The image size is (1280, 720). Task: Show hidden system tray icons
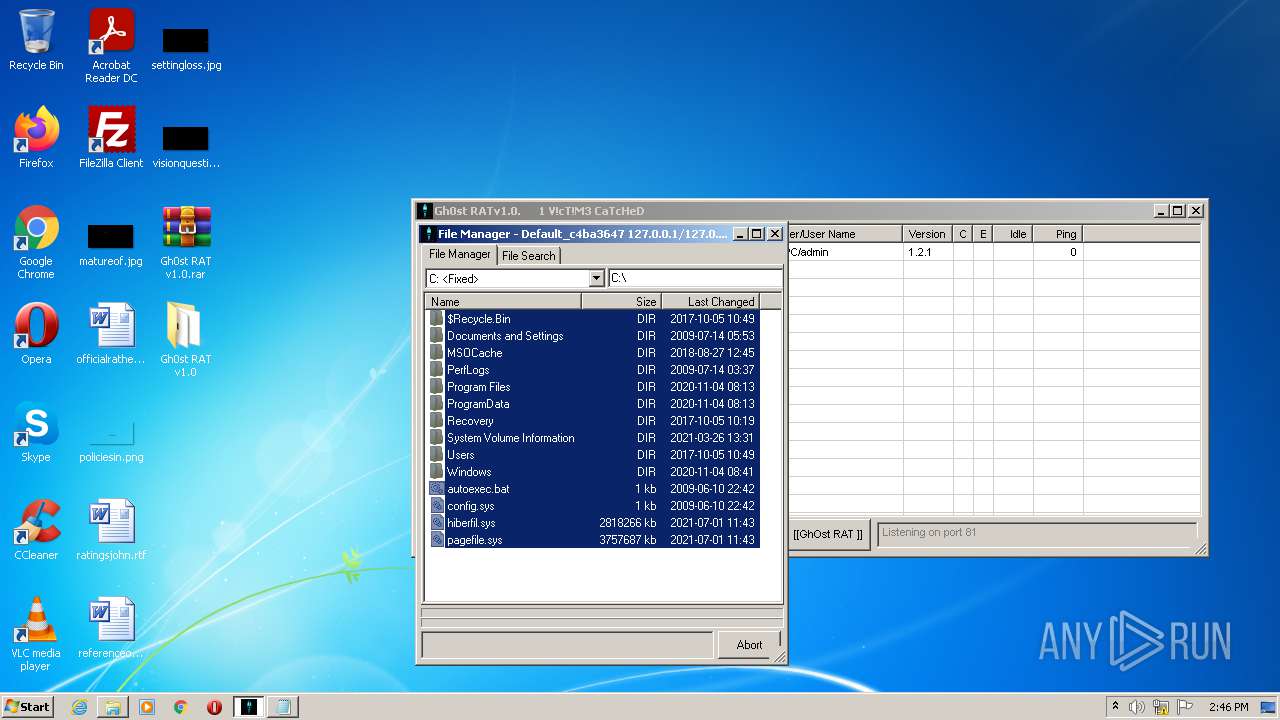(1115, 707)
